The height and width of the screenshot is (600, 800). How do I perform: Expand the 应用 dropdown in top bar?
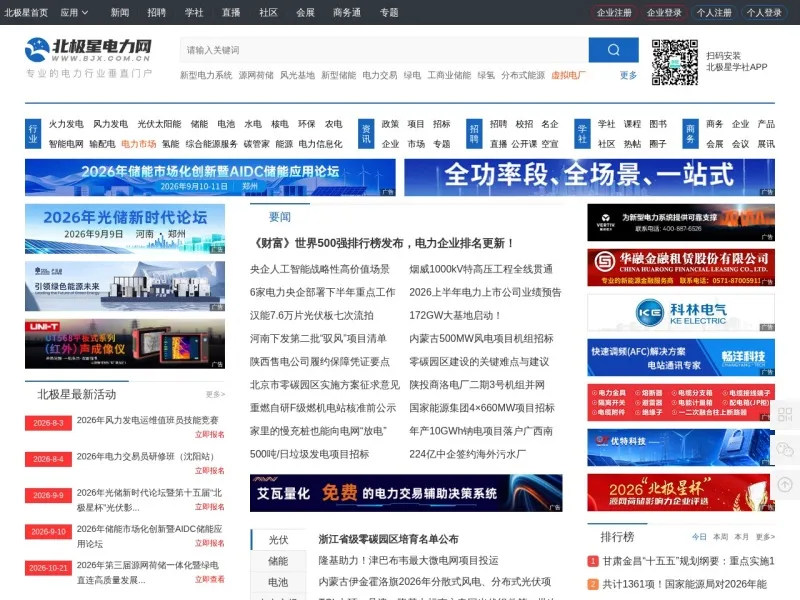74,12
